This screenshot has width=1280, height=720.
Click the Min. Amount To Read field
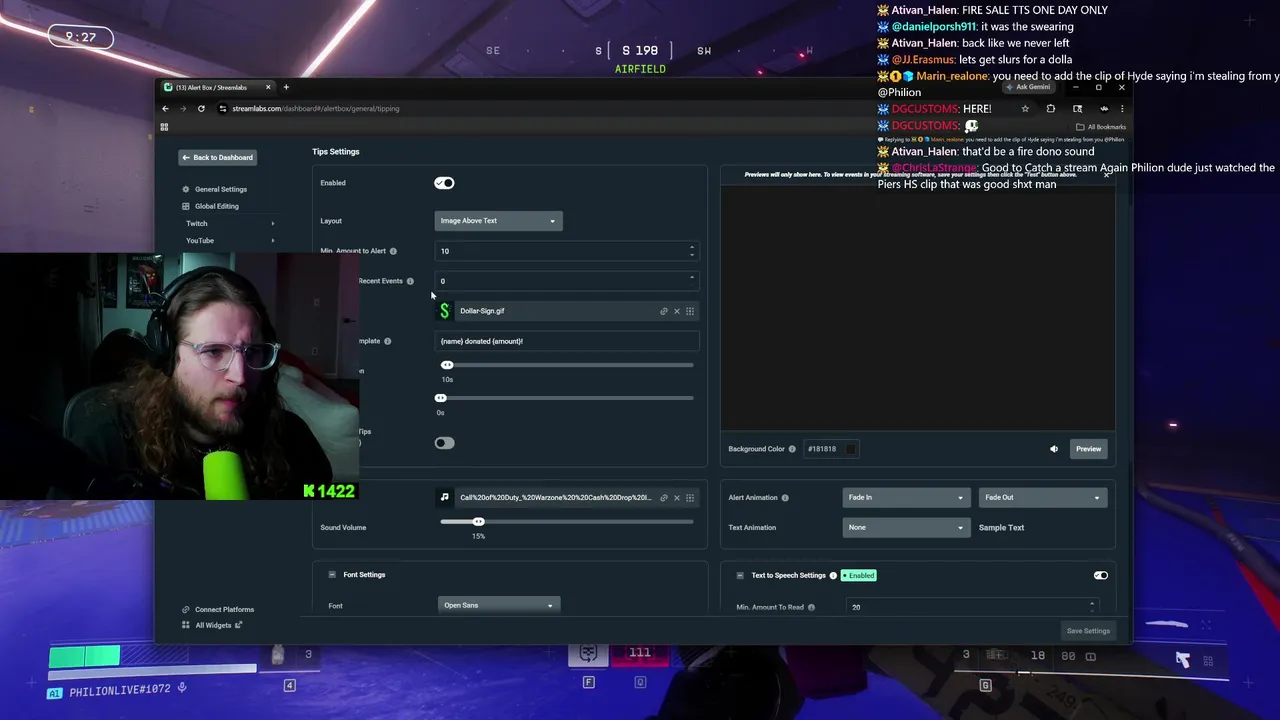(x=972, y=607)
